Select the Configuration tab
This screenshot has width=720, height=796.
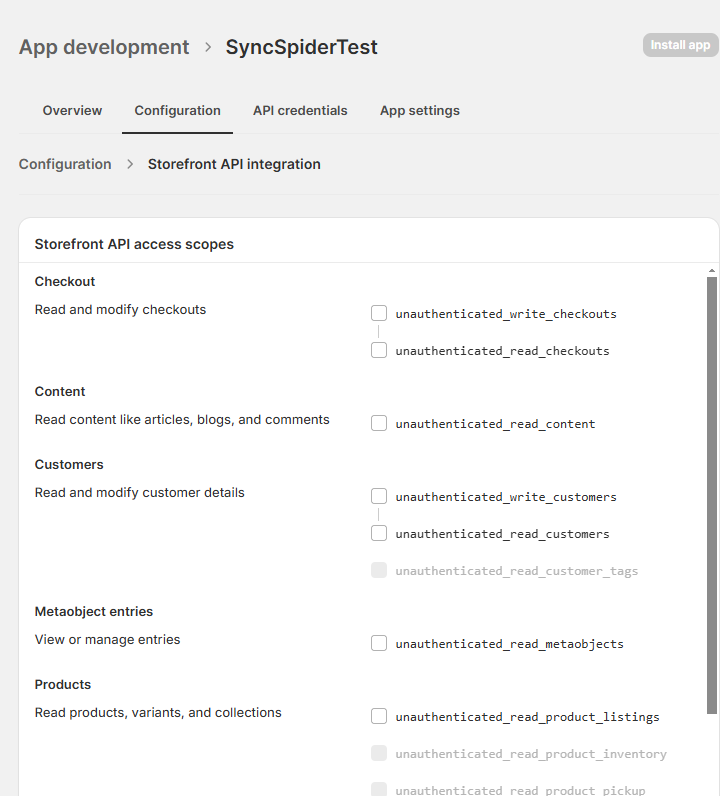(x=177, y=111)
